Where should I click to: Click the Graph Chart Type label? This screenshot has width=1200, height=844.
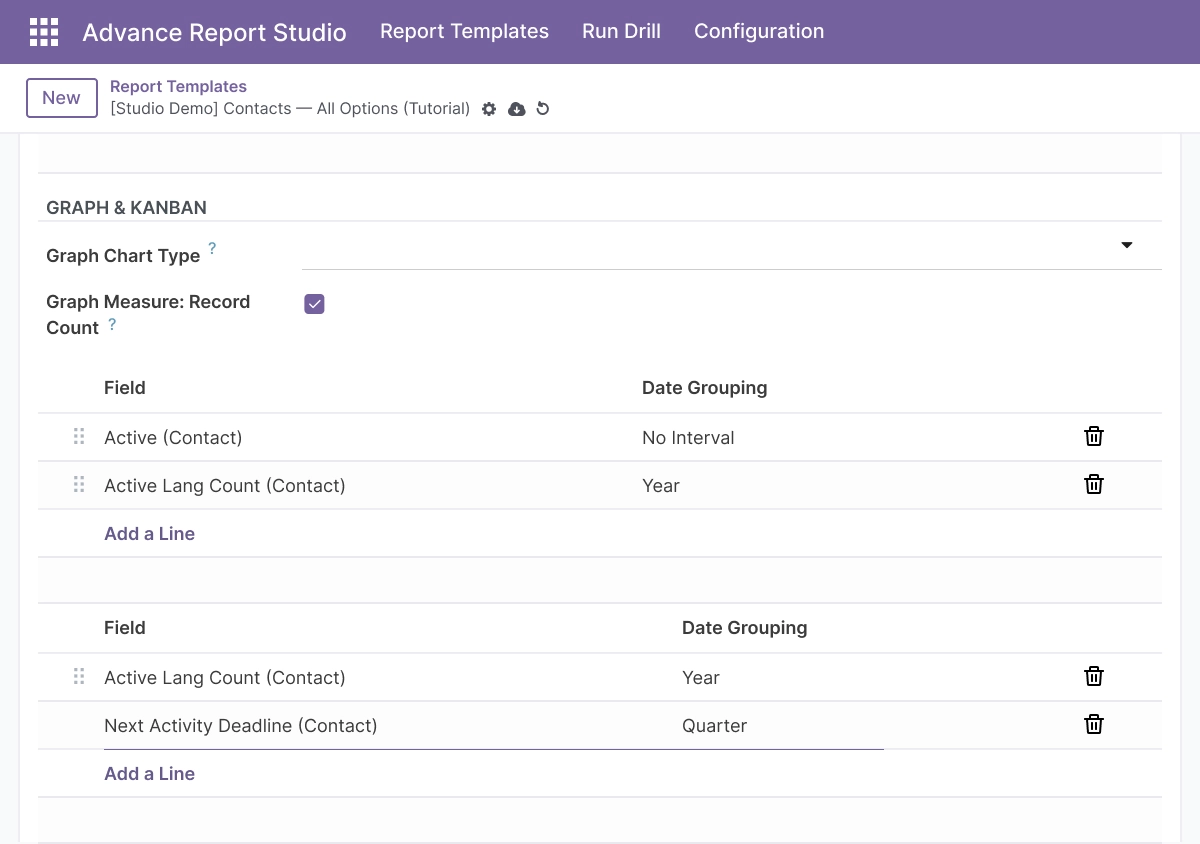[x=123, y=256]
